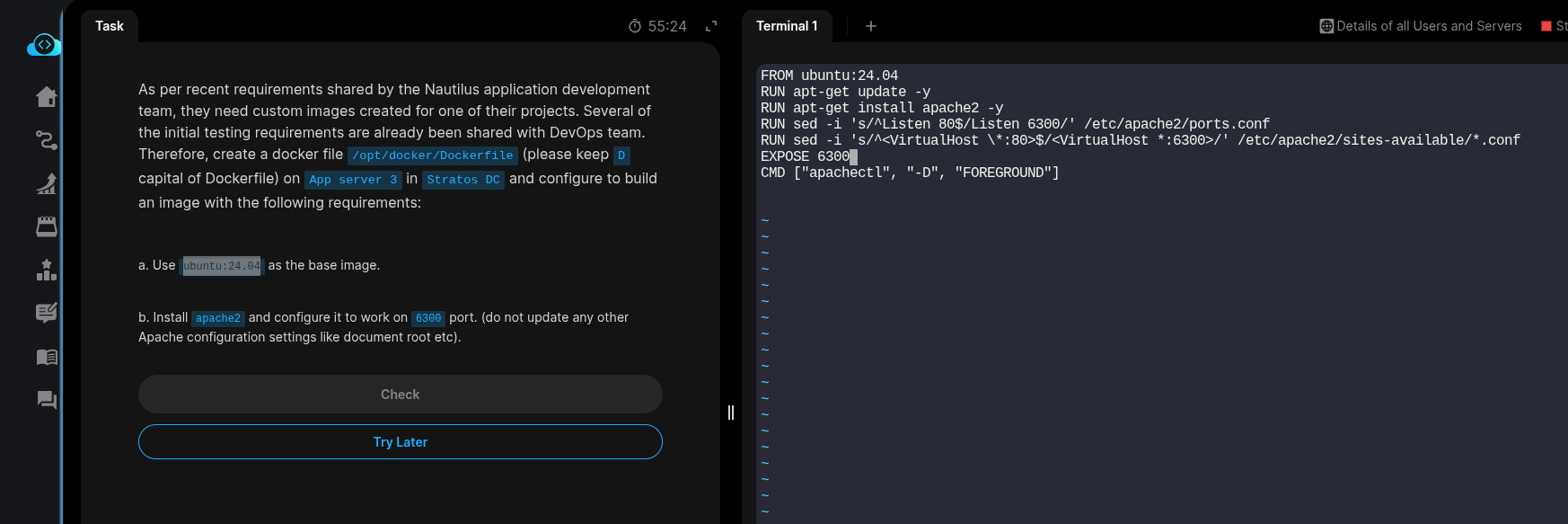The width and height of the screenshot is (1568, 524).
Task: Click the Try Later button
Action: (401, 442)
